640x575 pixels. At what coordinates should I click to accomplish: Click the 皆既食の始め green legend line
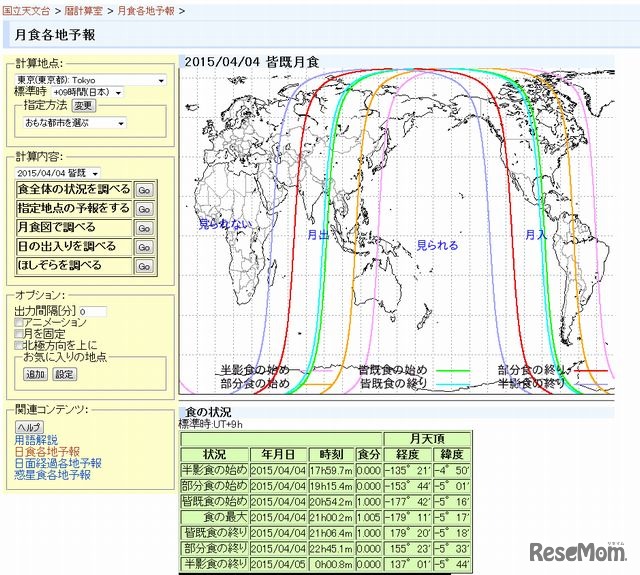pyautogui.click(x=453, y=371)
